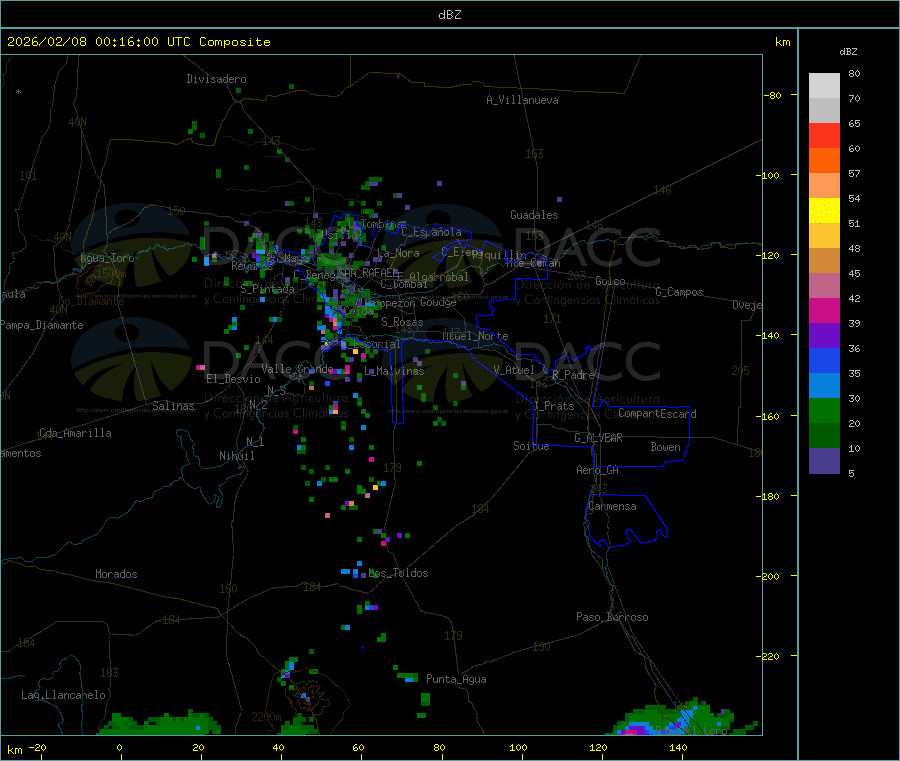The height and width of the screenshot is (761, 900).
Task: Click the -200 km tick on right axis
Action: pyautogui.click(x=768, y=576)
